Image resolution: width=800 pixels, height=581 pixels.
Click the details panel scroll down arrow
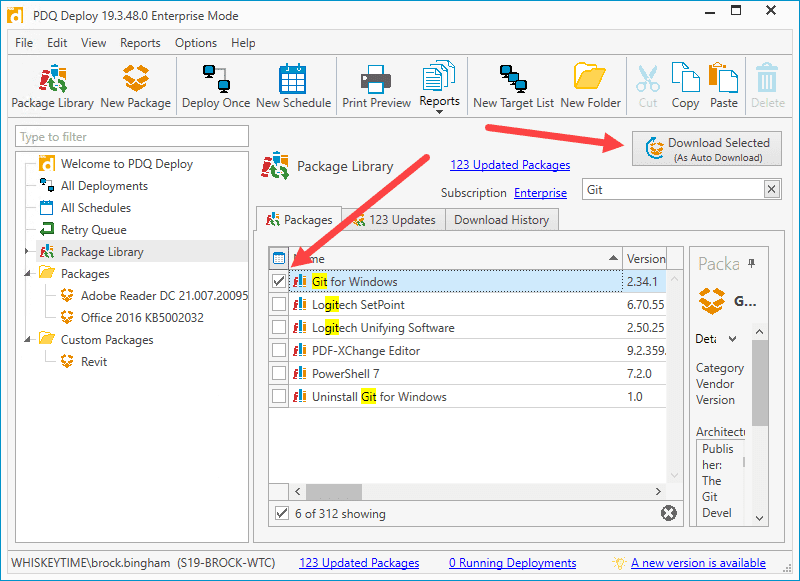coord(759,518)
